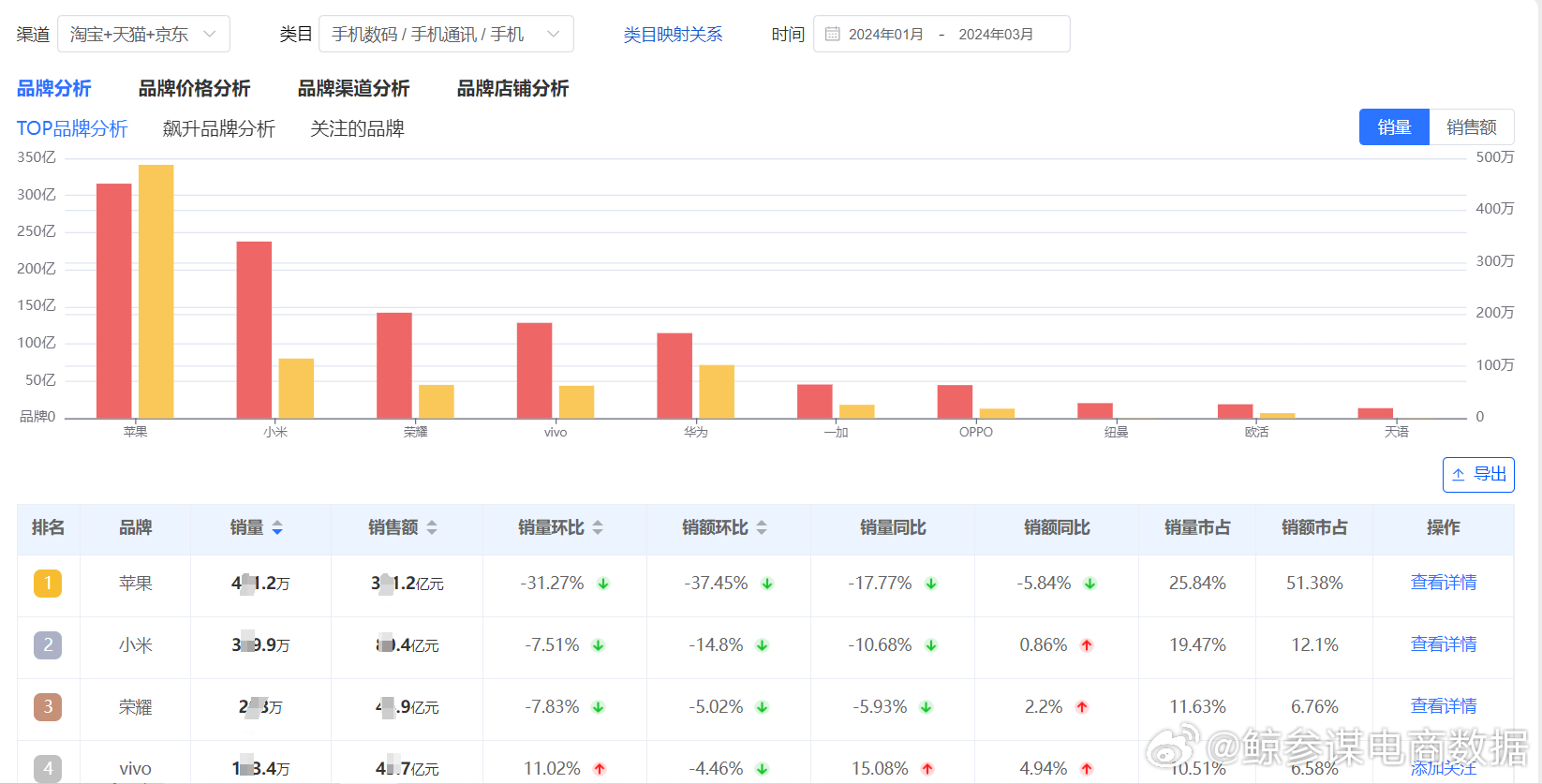Select 关注的品牌 sub-tab
The width and height of the screenshot is (1542, 784).
point(358,128)
